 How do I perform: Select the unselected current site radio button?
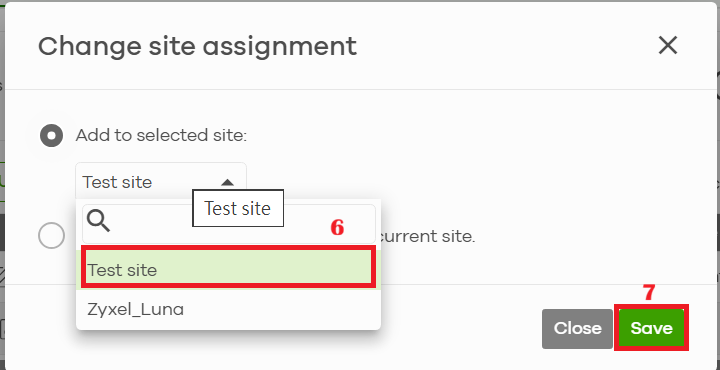tap(51, 236)
